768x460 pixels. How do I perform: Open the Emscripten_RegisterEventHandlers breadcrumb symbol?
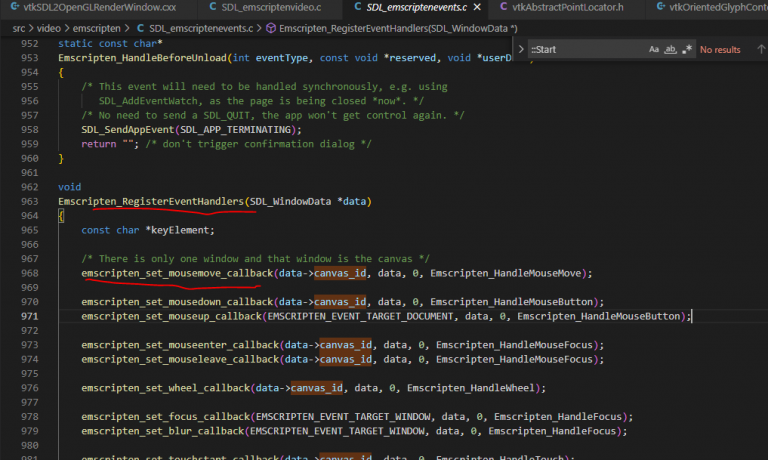tap(398, 28)
